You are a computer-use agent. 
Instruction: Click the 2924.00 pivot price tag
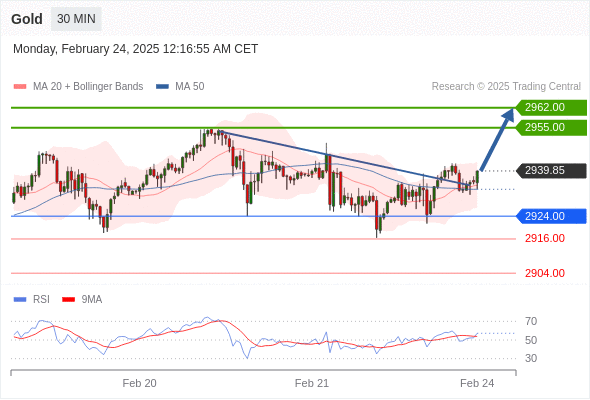click(x=551, y=216)
